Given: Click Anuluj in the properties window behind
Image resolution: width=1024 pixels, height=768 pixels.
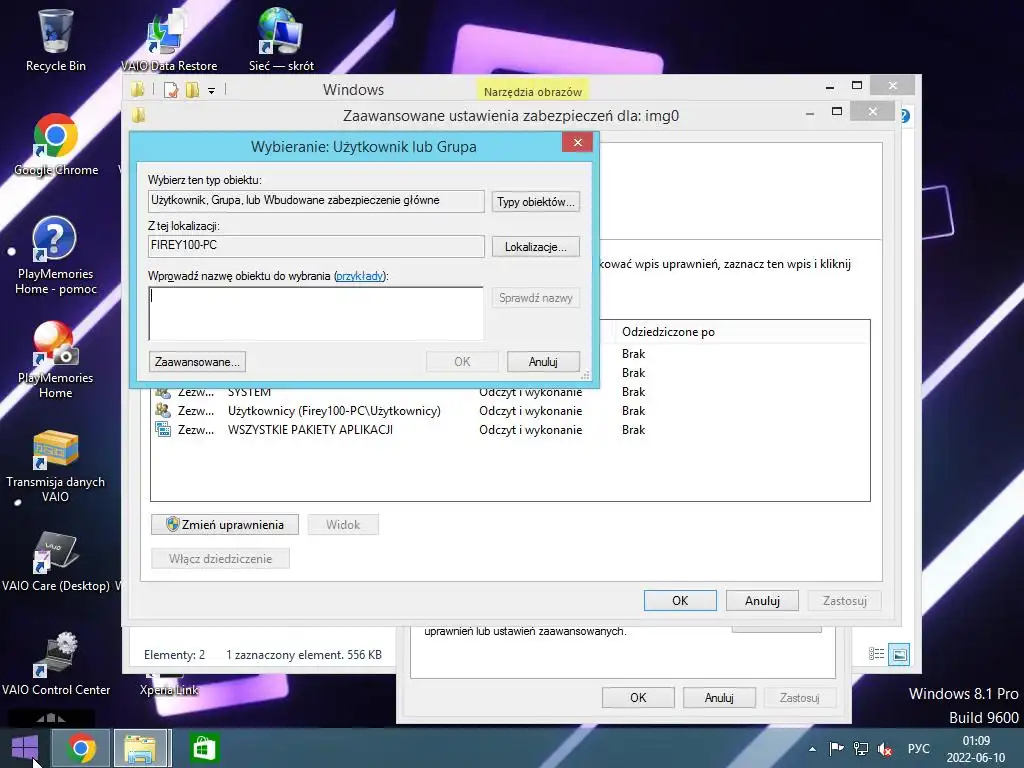Looking at the screenshot, I should coord(719,697).
